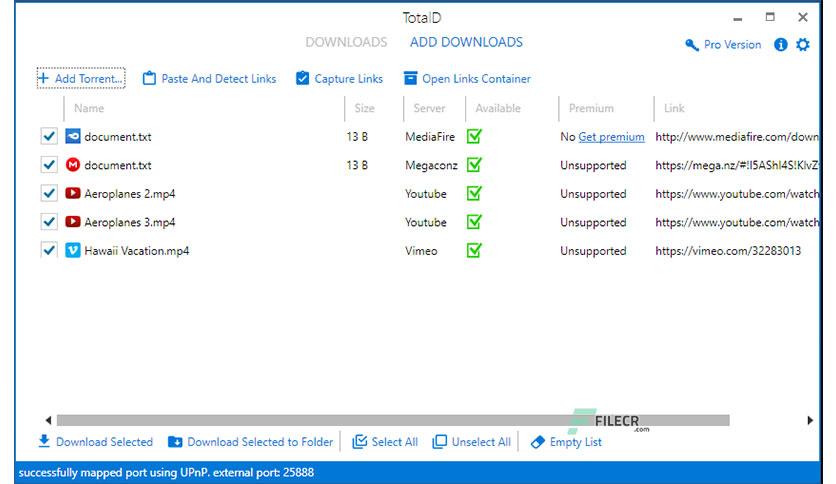Click the Vimeo icon for Hawaii Vacation.mp4
Screen dimensions: 836x484
point(73,250)
